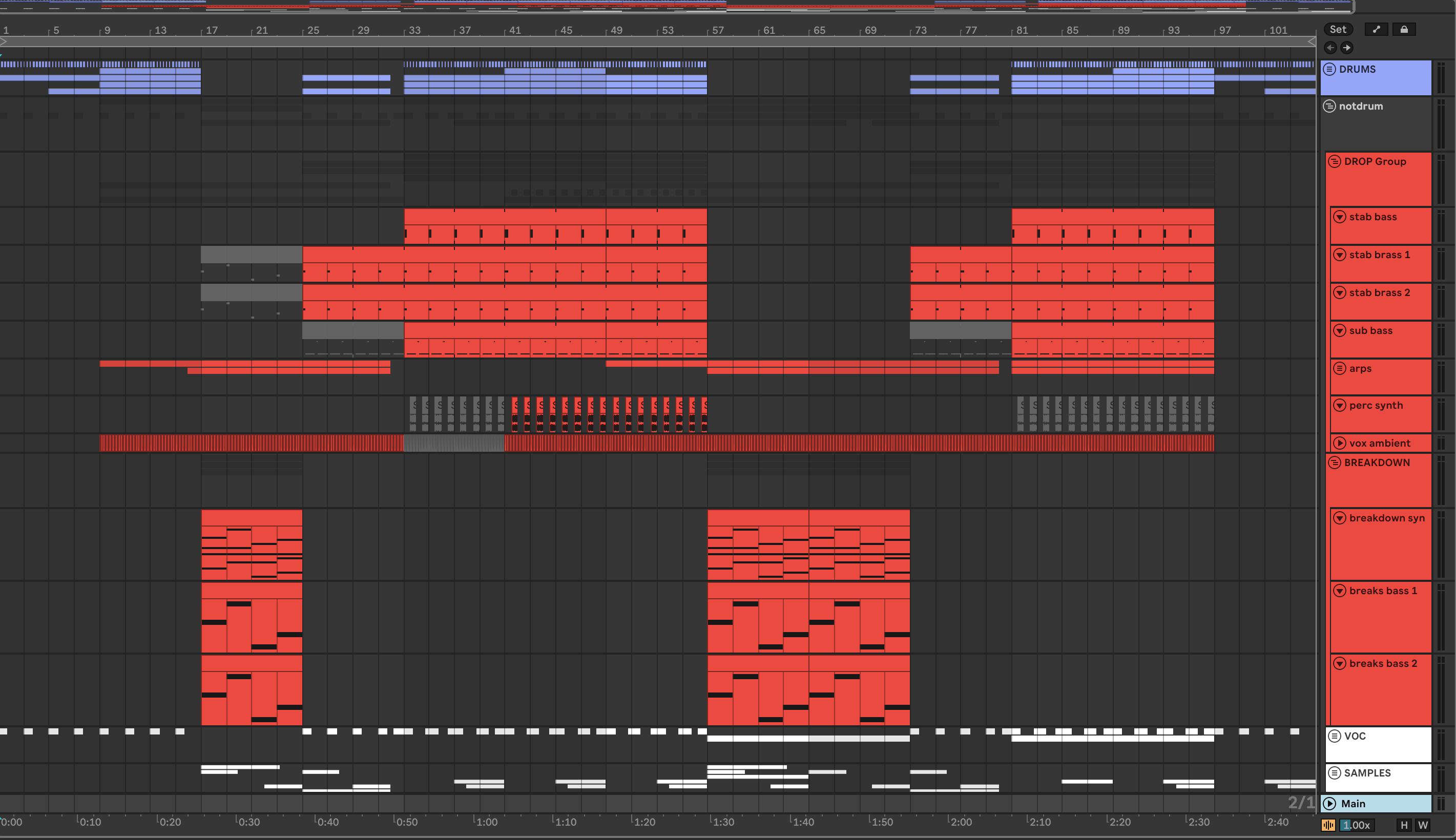Click the automation mode pen icon beside Set
This screenshot has width=1456, height=840.
coord(1377,29)
